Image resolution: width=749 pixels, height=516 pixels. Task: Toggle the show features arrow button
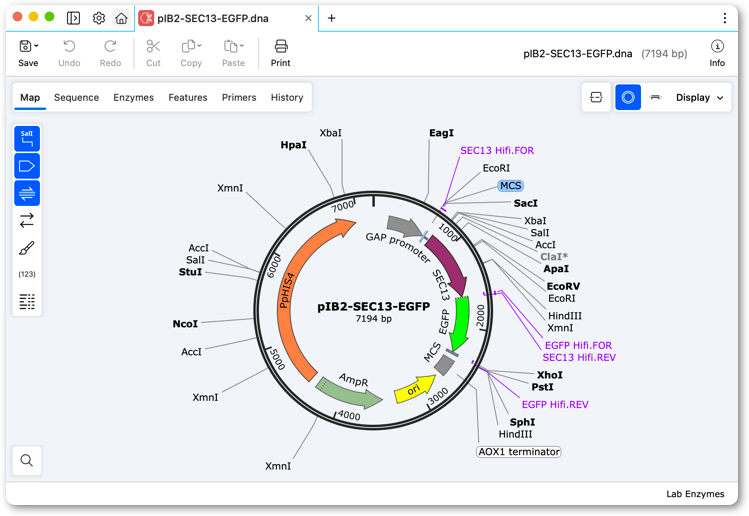point(27,166)
